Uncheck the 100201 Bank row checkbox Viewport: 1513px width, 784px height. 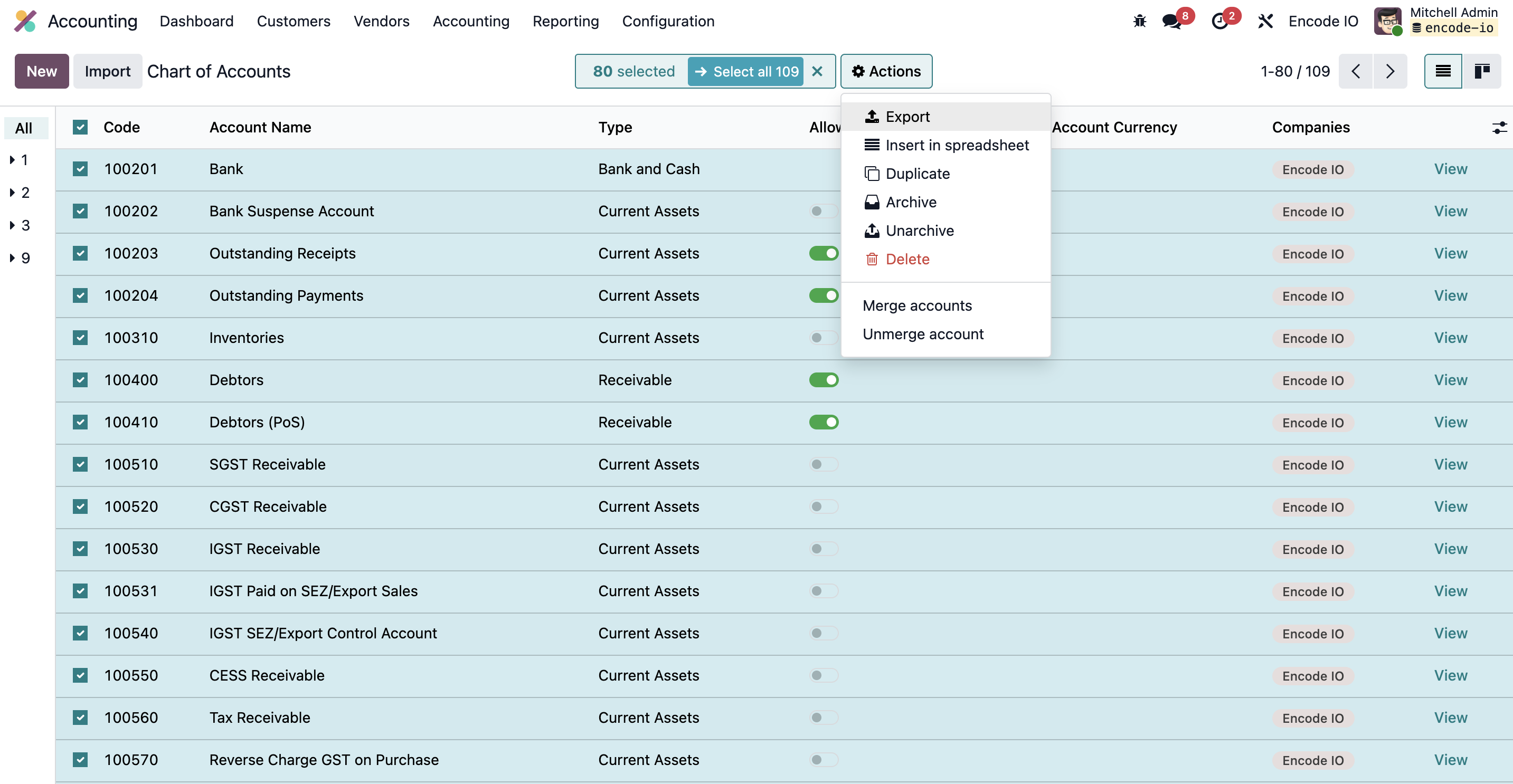pos(80,169)
